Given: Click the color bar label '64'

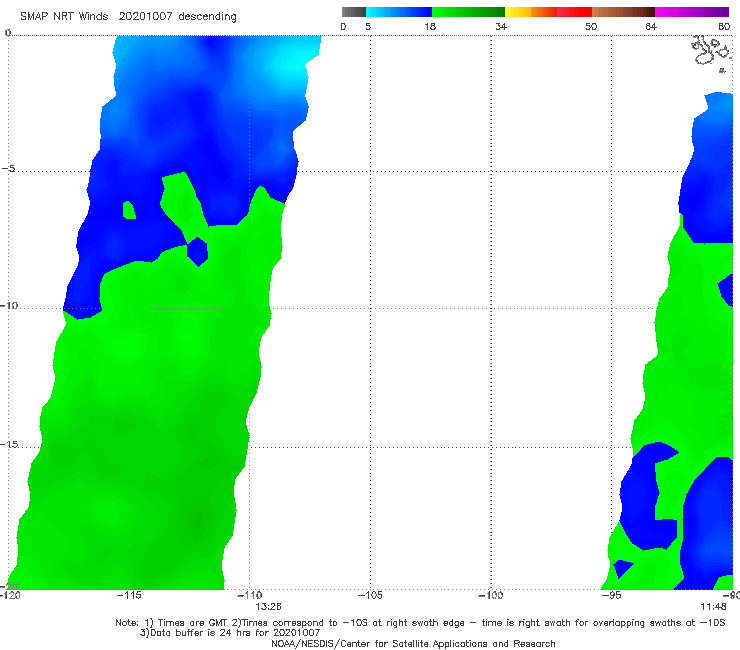Looking at the screenshot, I should pos(651,27).
